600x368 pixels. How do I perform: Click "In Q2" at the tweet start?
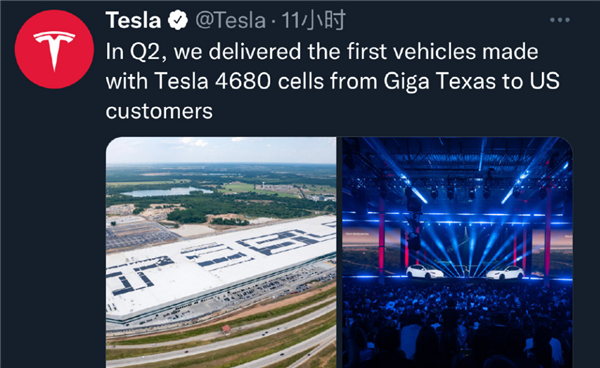132,52
